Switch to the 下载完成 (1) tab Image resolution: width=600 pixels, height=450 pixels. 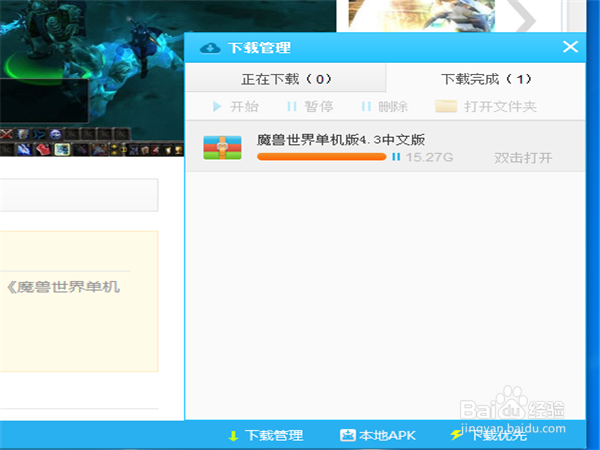click(486, 78)
